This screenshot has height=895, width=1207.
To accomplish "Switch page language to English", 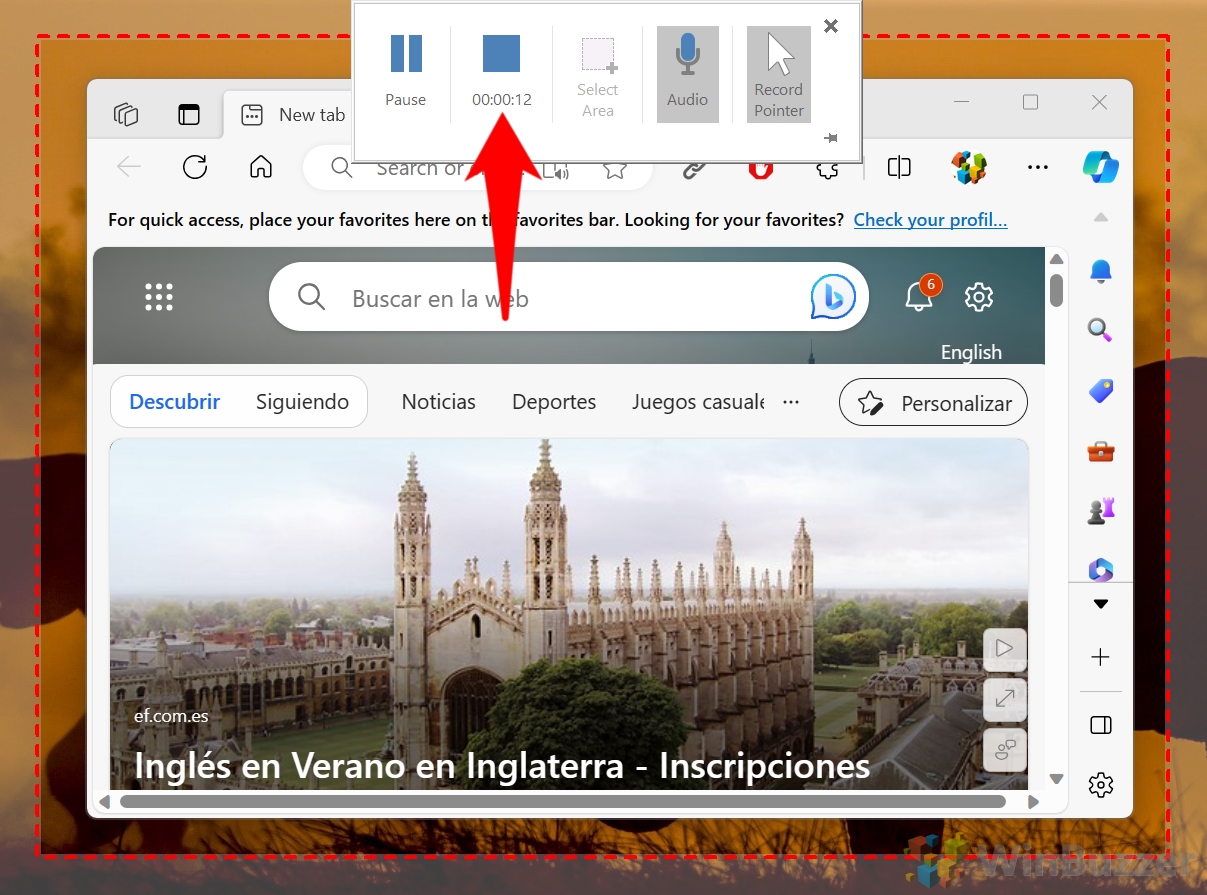I will tap(971, 352).
